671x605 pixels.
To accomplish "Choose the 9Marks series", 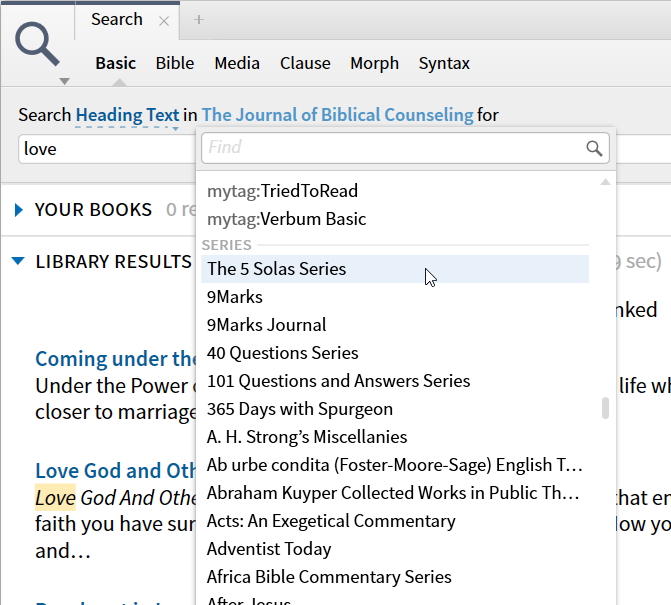I will point(395,297).
